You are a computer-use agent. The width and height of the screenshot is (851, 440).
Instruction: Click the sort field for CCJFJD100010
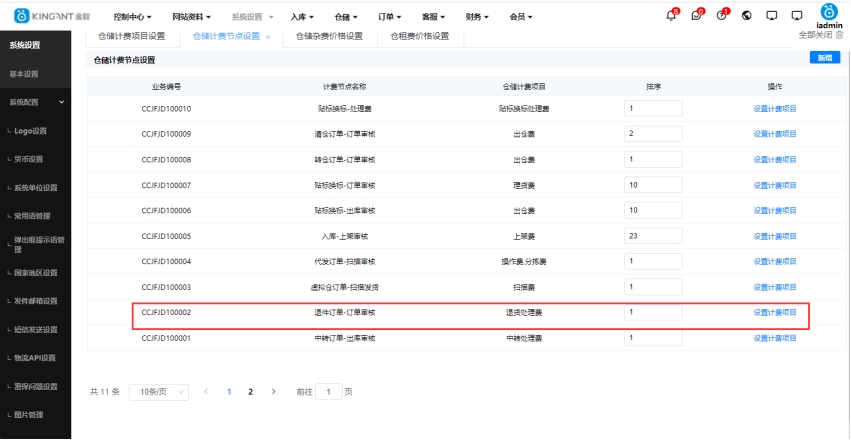pyautogui.click(x=653, y=109)
